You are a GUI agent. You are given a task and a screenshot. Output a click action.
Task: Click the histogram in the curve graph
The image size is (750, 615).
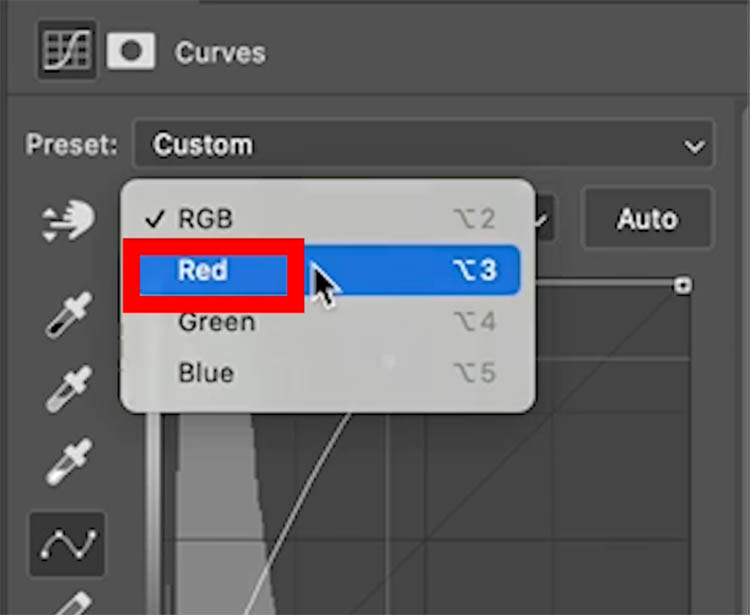click(x=215, y=530)
